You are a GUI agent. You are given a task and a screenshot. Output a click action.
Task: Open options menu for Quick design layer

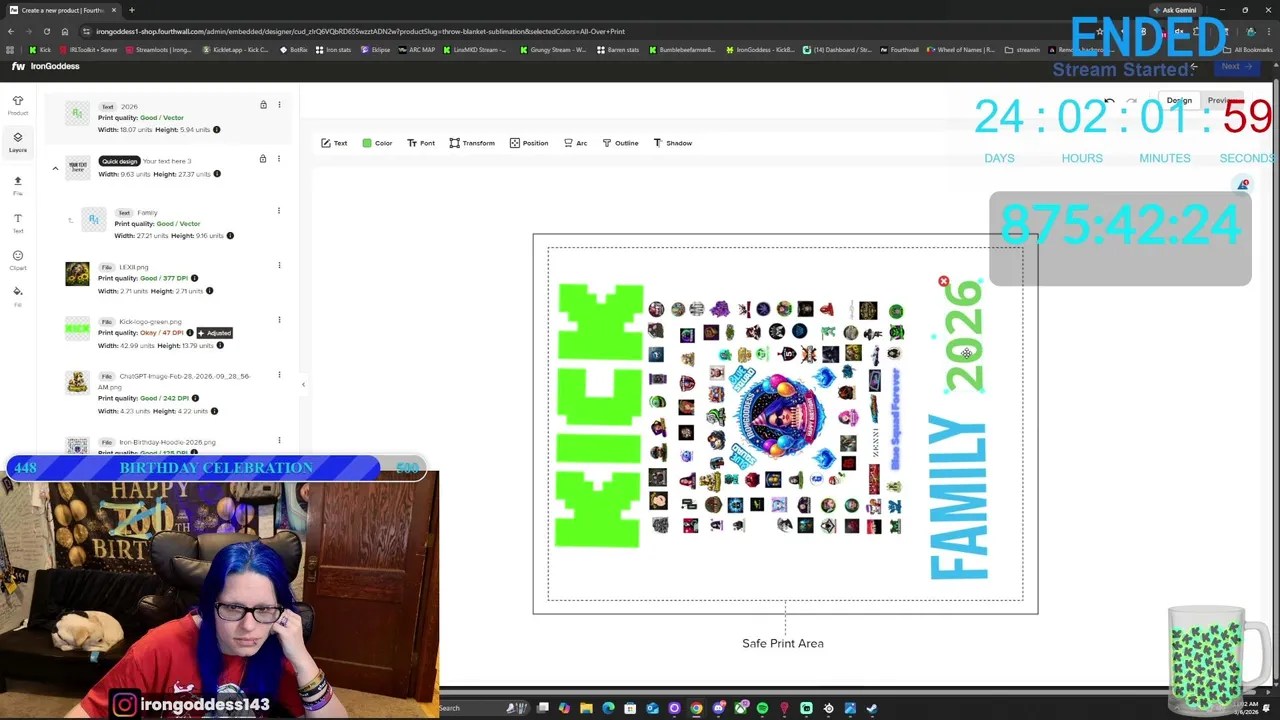click(x=279, y=159)
